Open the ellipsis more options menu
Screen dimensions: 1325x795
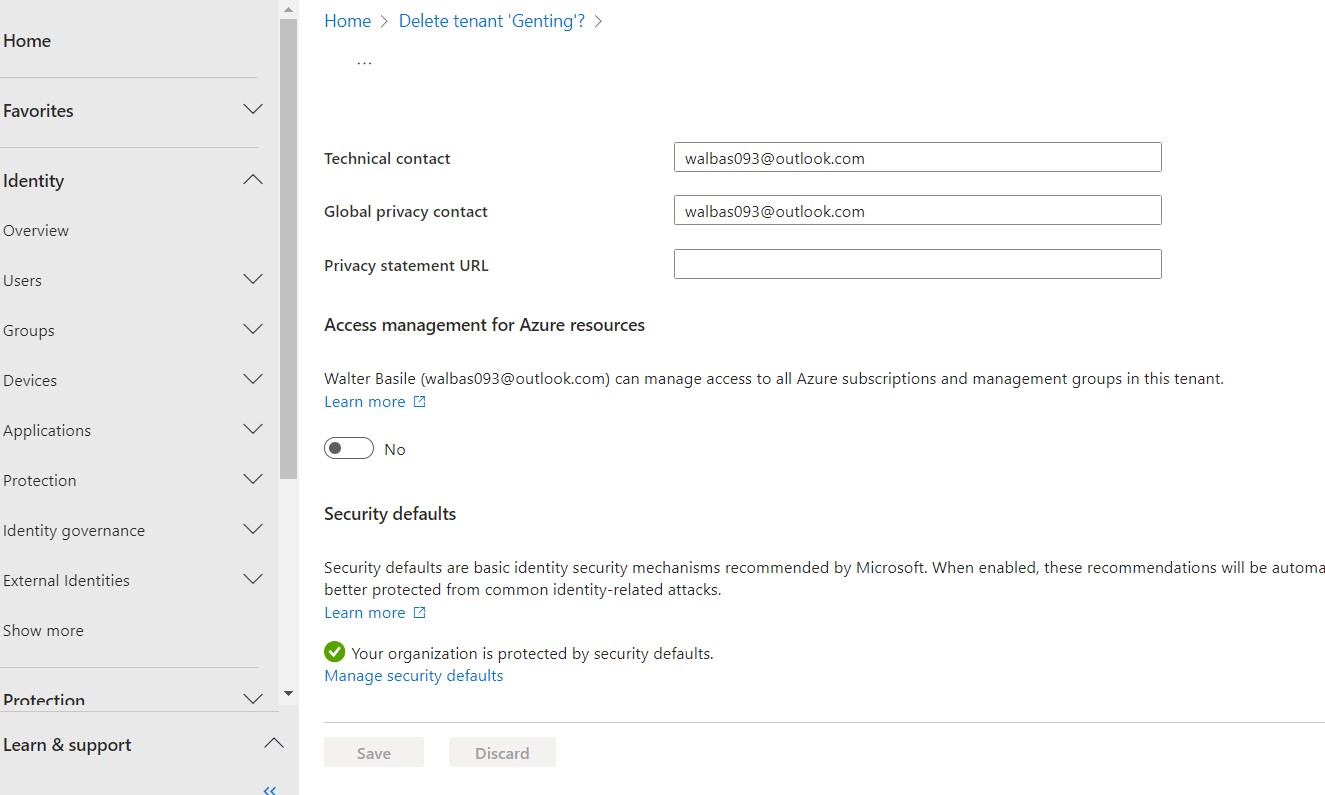(x=364, y=62)
